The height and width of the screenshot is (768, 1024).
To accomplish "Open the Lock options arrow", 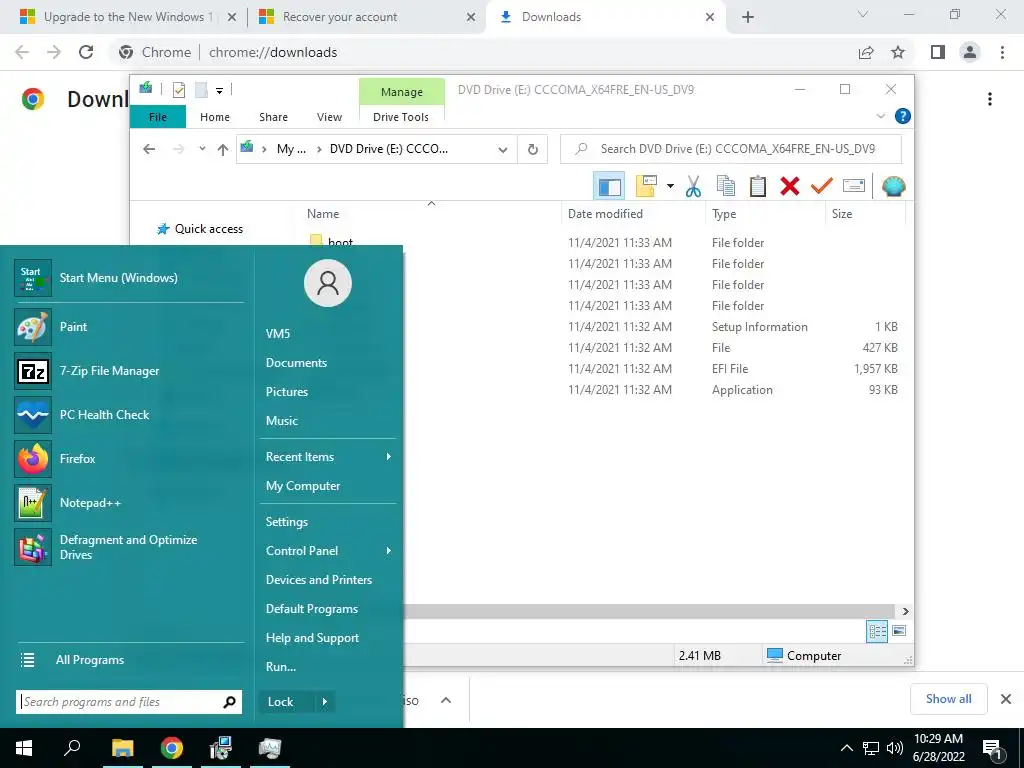I will coord(325,702).
